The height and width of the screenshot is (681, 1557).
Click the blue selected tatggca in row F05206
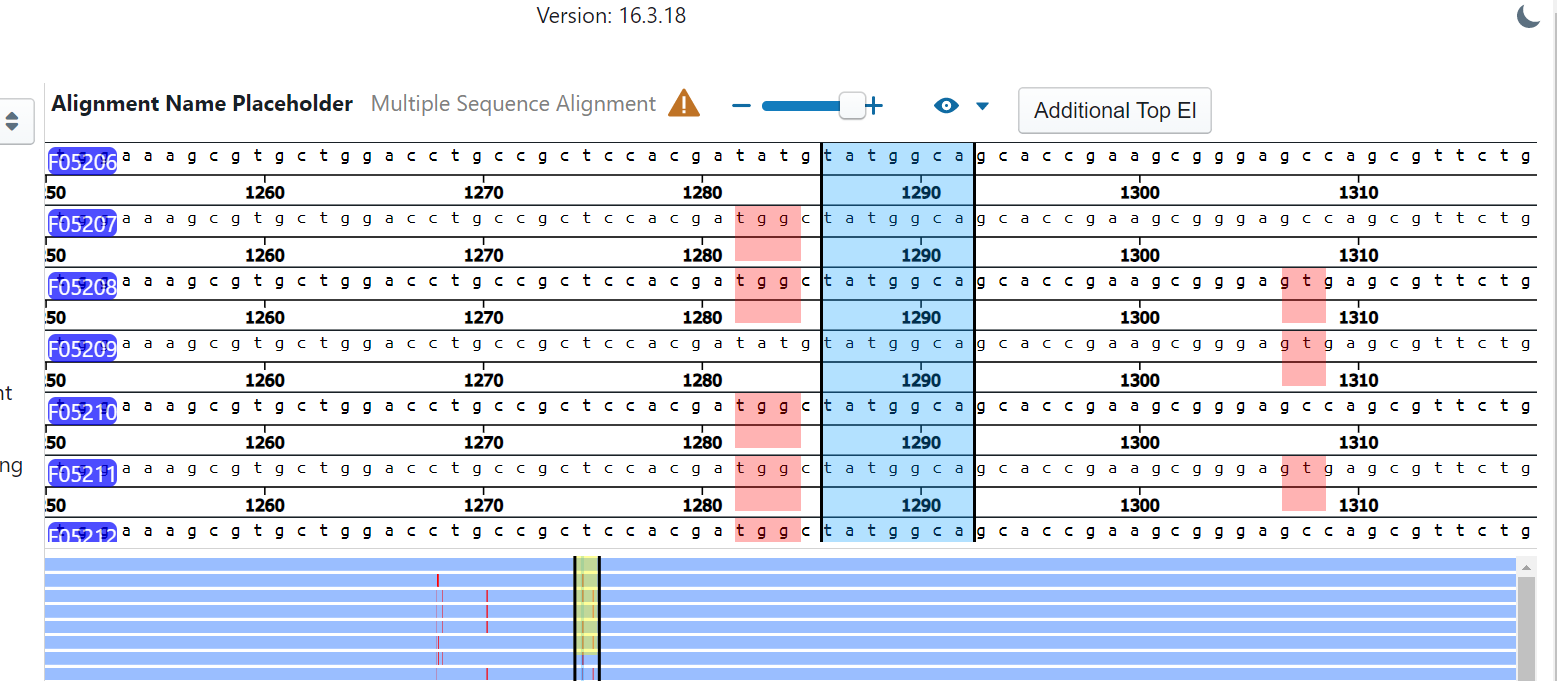click(x=897, y=156)
